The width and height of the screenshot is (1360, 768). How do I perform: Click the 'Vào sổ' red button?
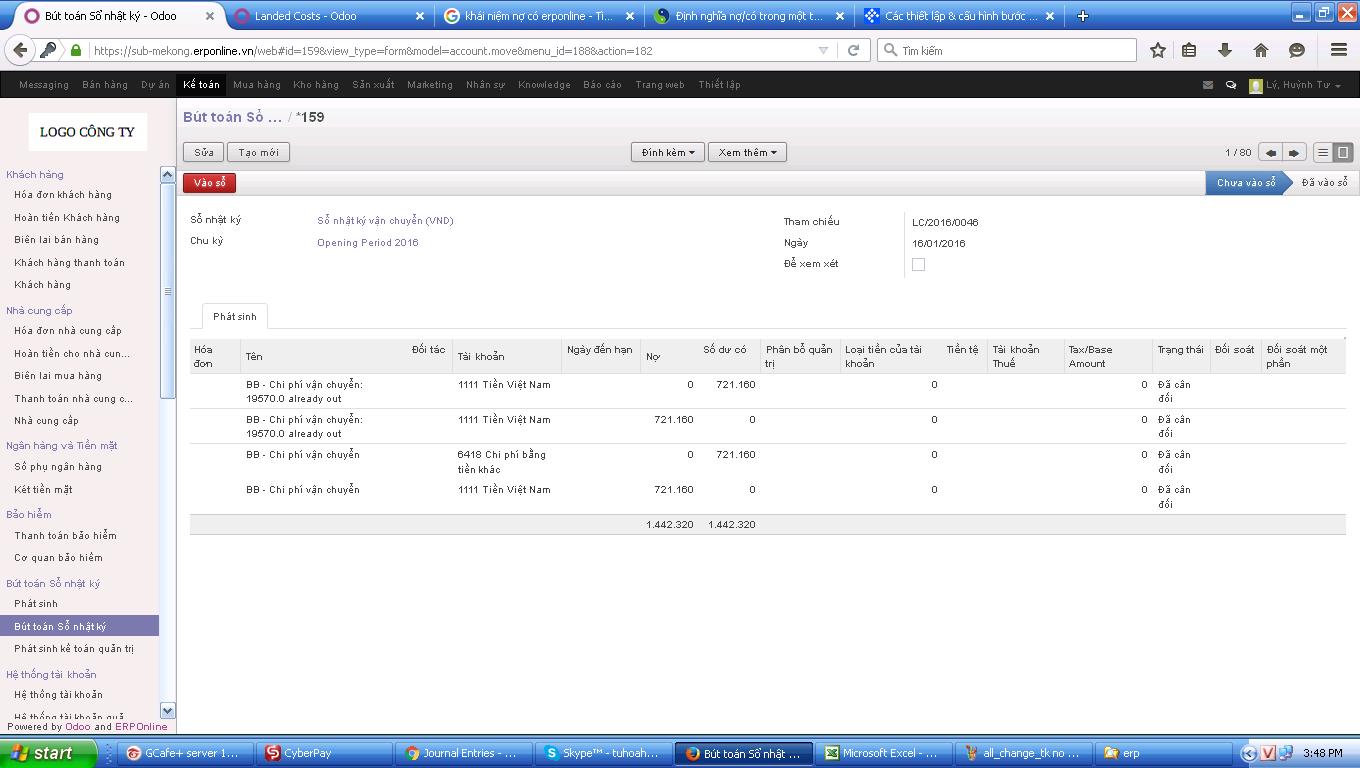pyautogui.click(x=209, y=182)
